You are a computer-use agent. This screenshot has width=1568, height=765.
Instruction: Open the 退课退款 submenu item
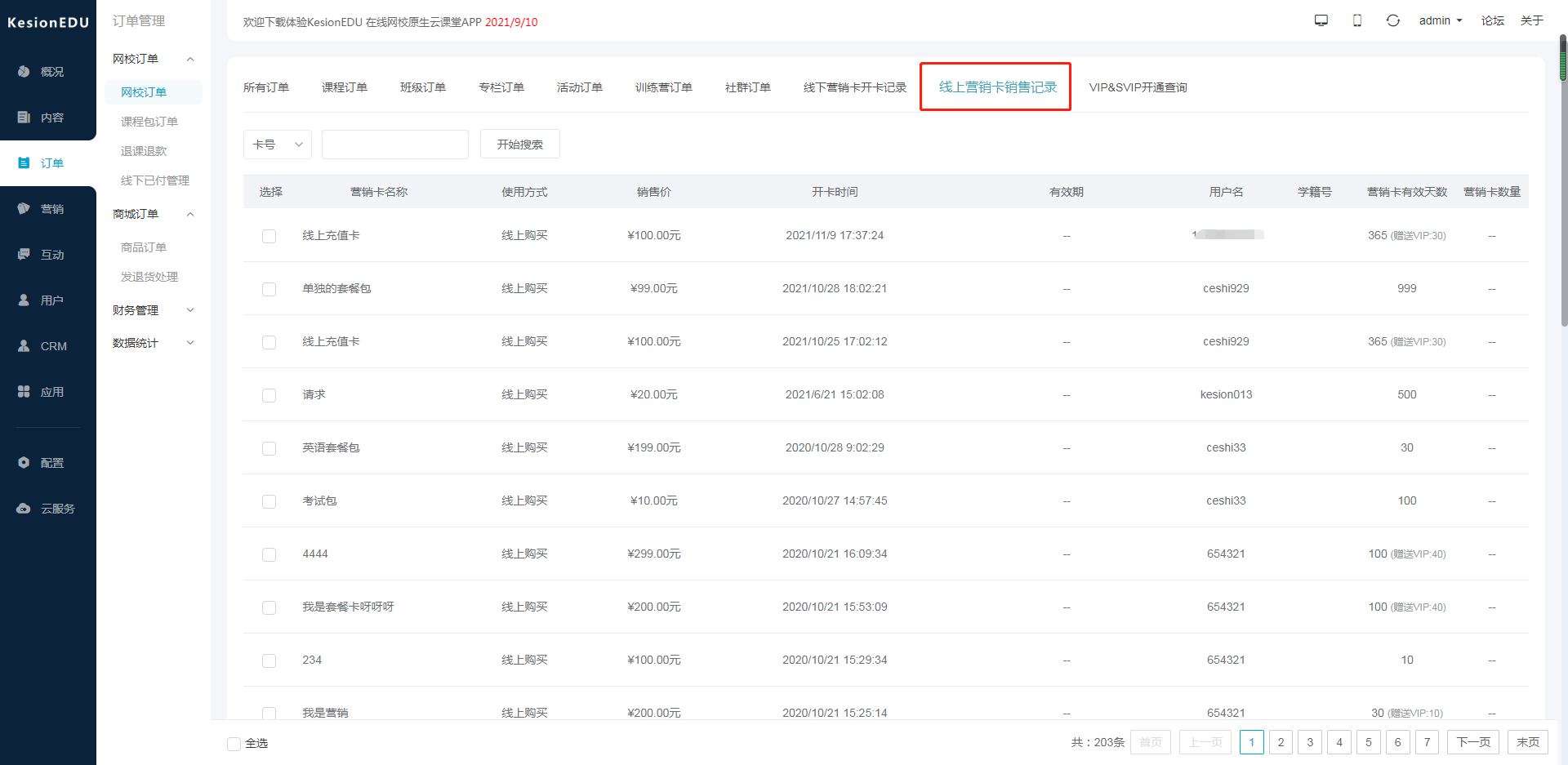(x=144, y=151)
